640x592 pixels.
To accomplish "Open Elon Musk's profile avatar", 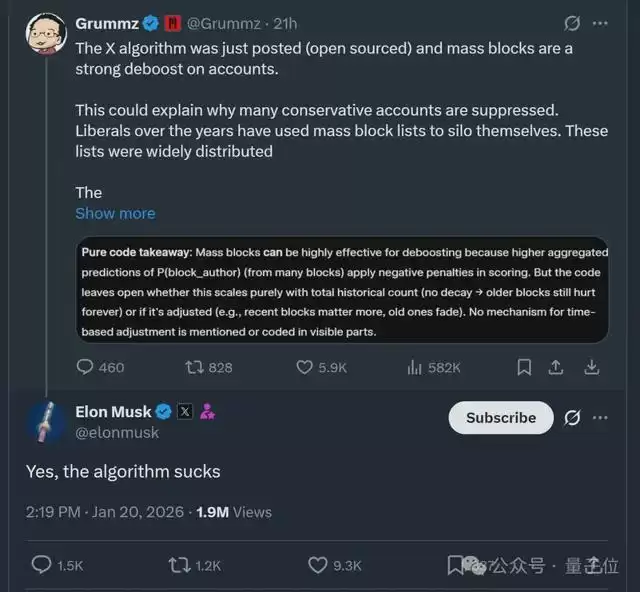I will [x=45, y=421].
